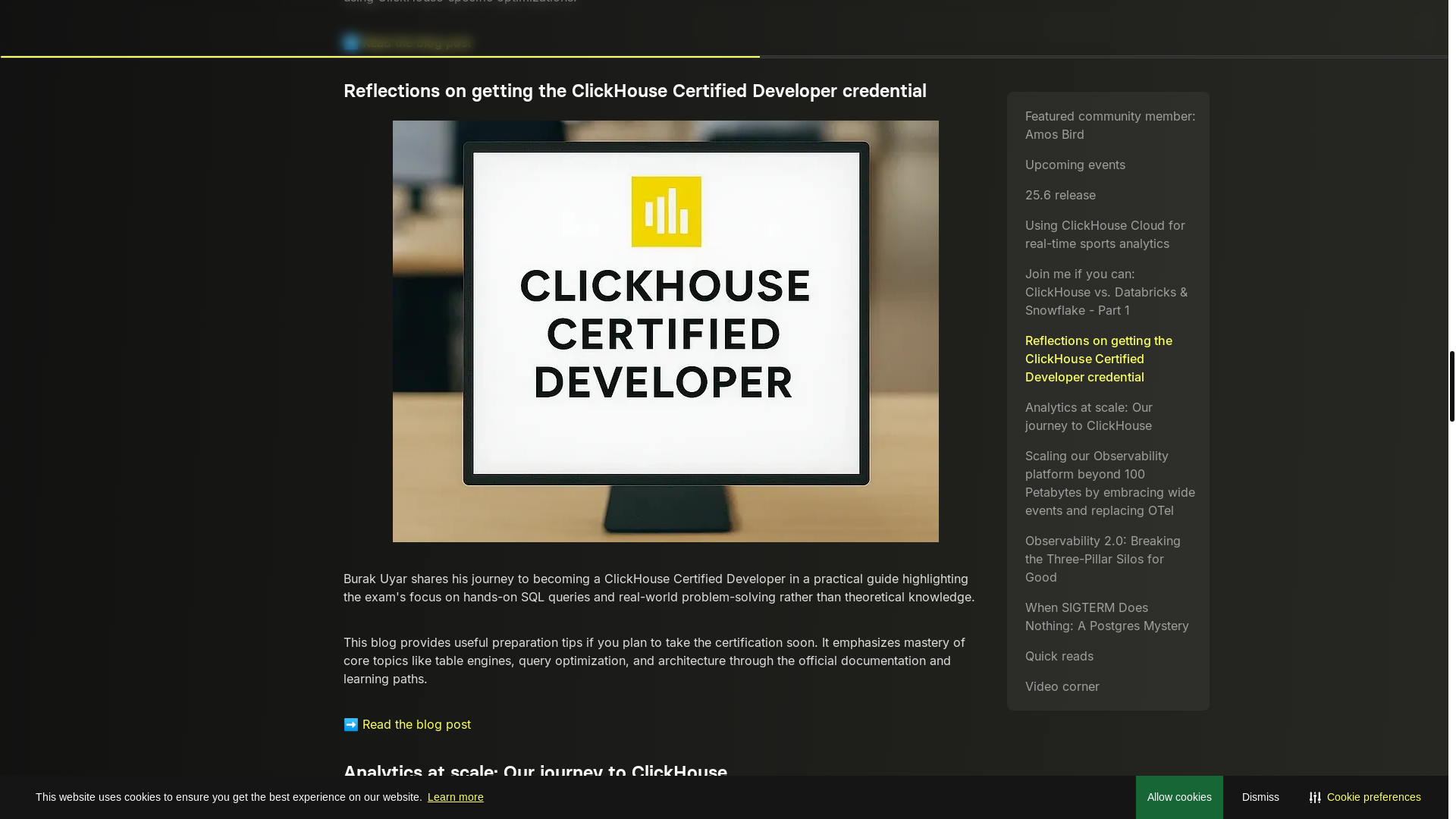Click the paragraph starting 'Burak Uyar shares'
Viewport: 1456px width, 819px height.
point(659,588)
